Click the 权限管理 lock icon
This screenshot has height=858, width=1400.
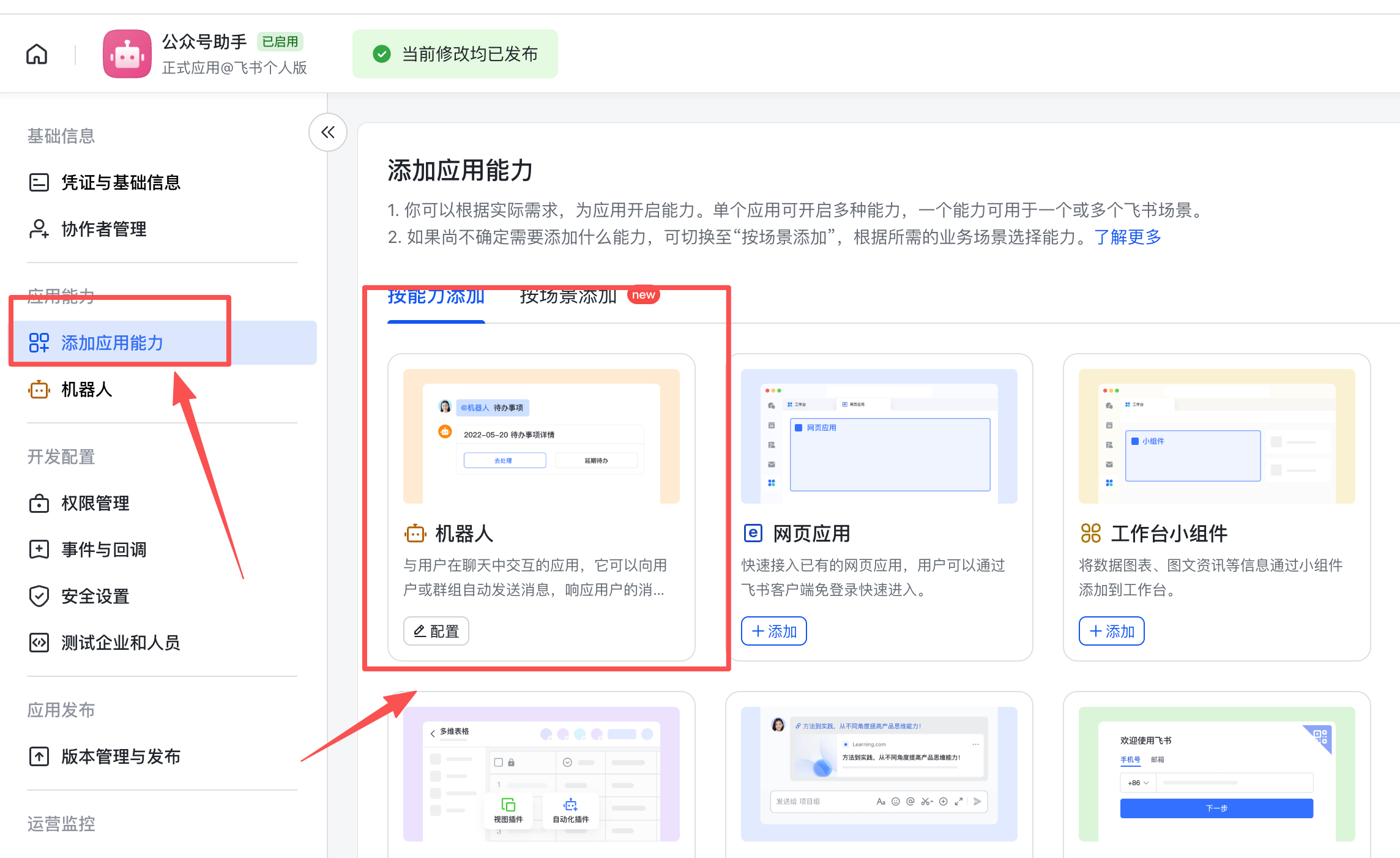pyautogui.click(x=39, y=503)
